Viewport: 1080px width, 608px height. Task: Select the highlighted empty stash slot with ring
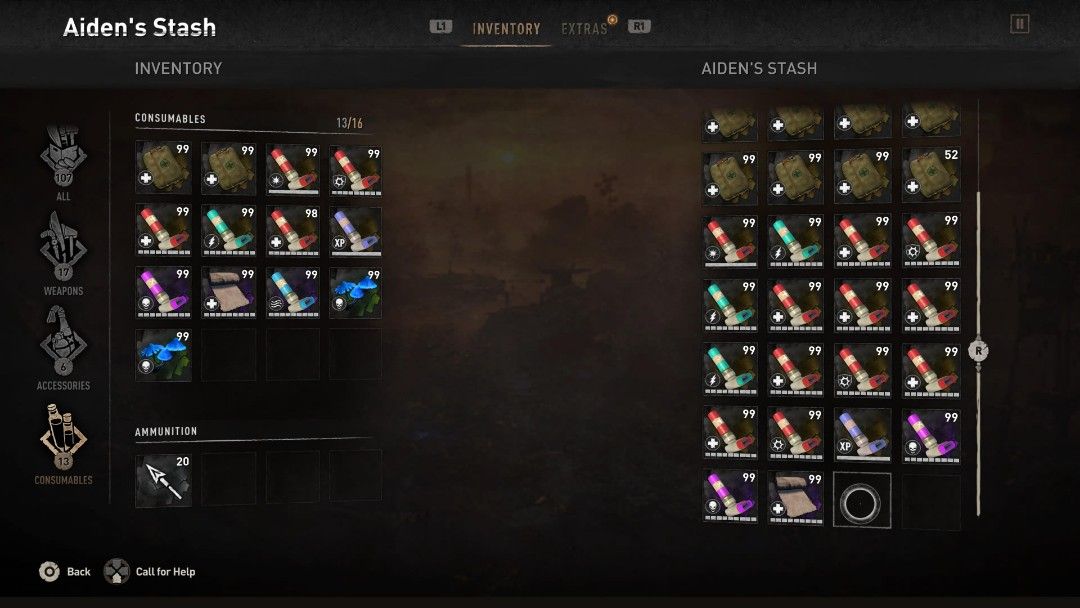[862, 500]
